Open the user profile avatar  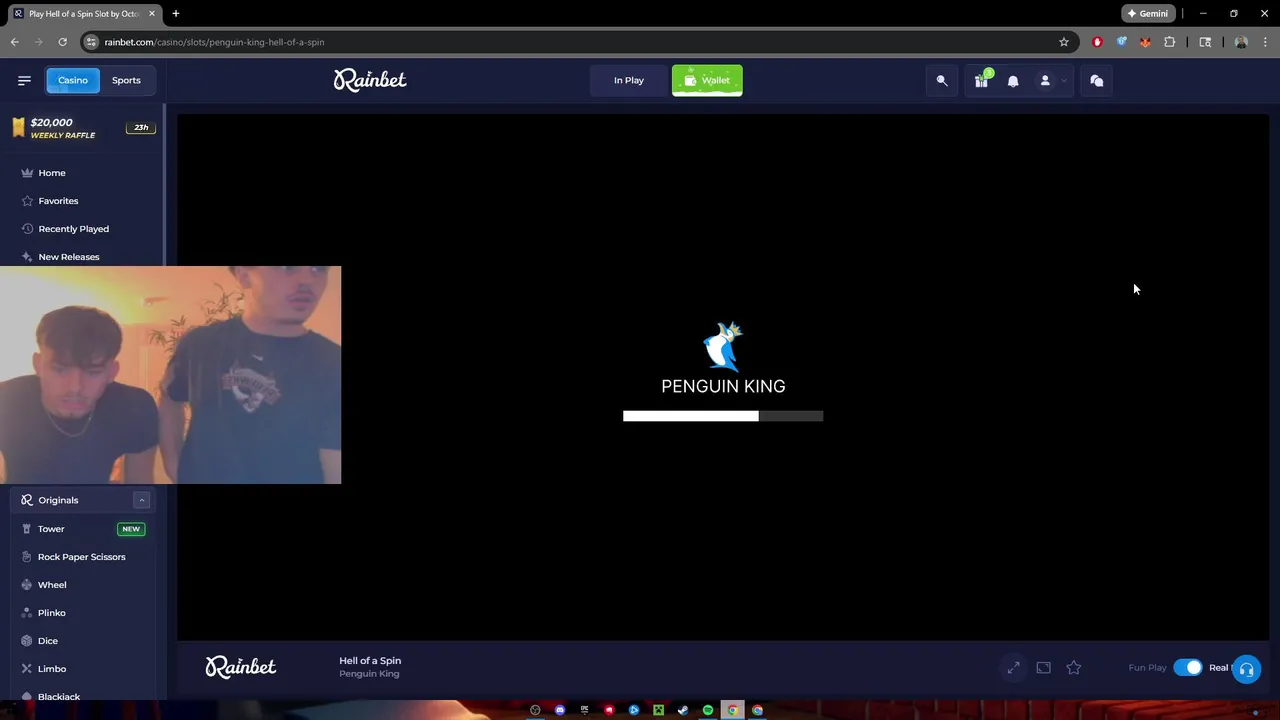coord(1045,80)
